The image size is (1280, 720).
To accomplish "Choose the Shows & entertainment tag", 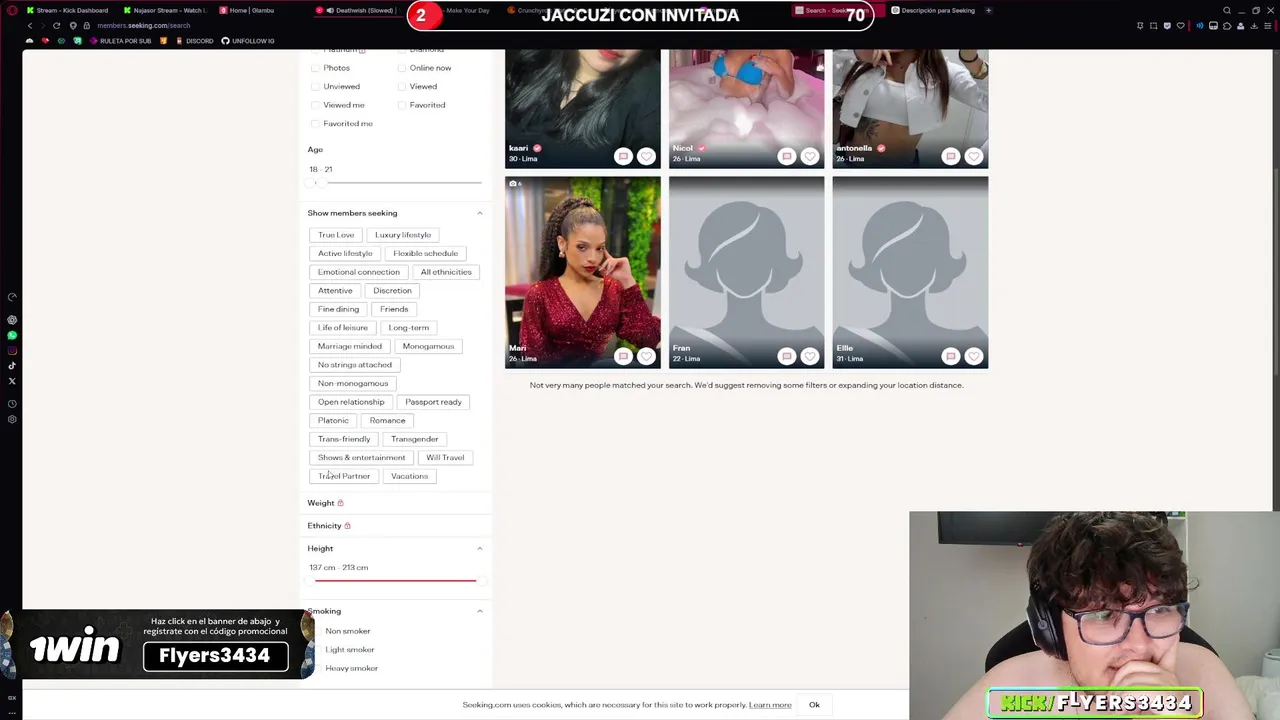I will pyautogui.click(x=361, y=458).
